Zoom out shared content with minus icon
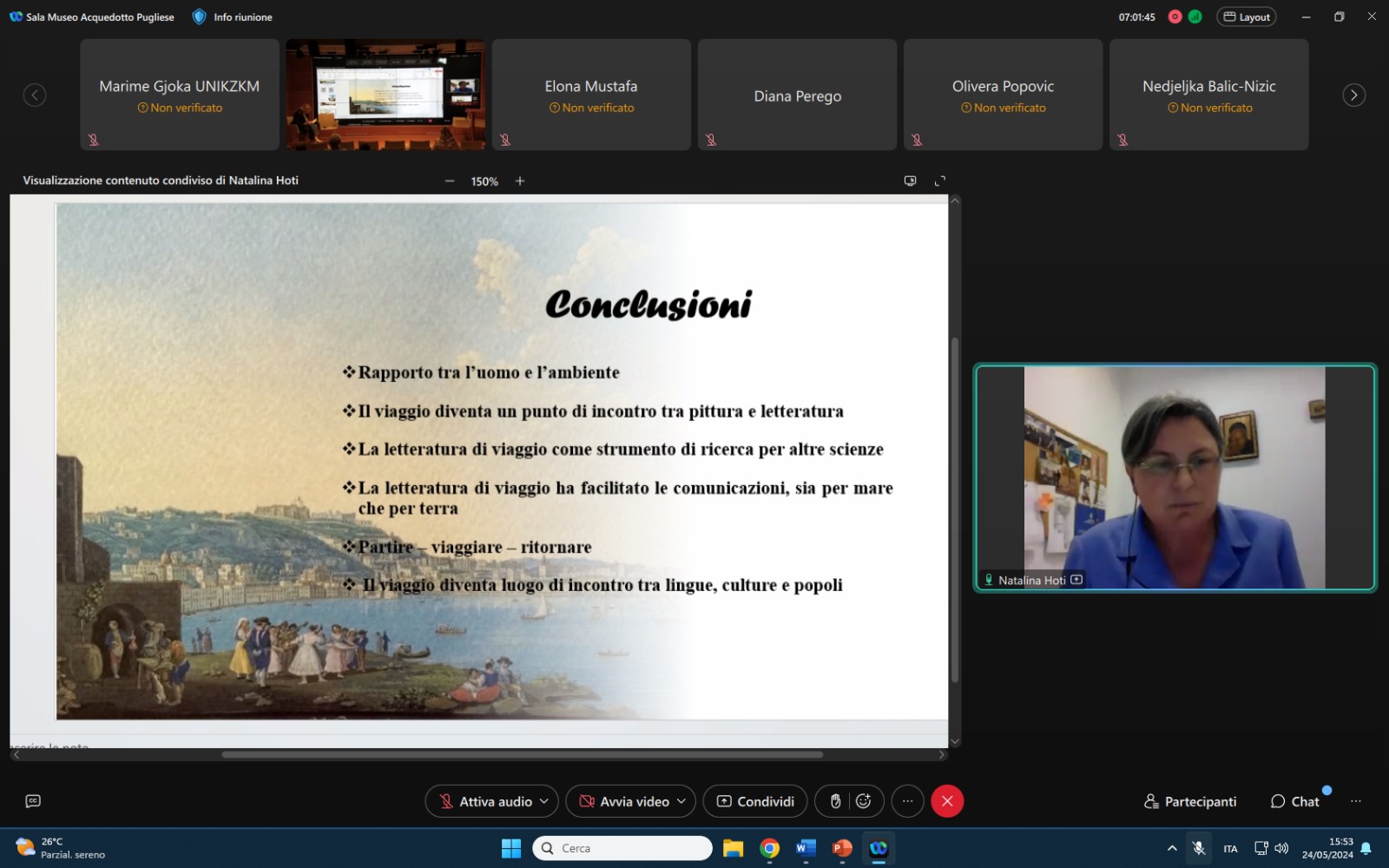 click(450, 181)
